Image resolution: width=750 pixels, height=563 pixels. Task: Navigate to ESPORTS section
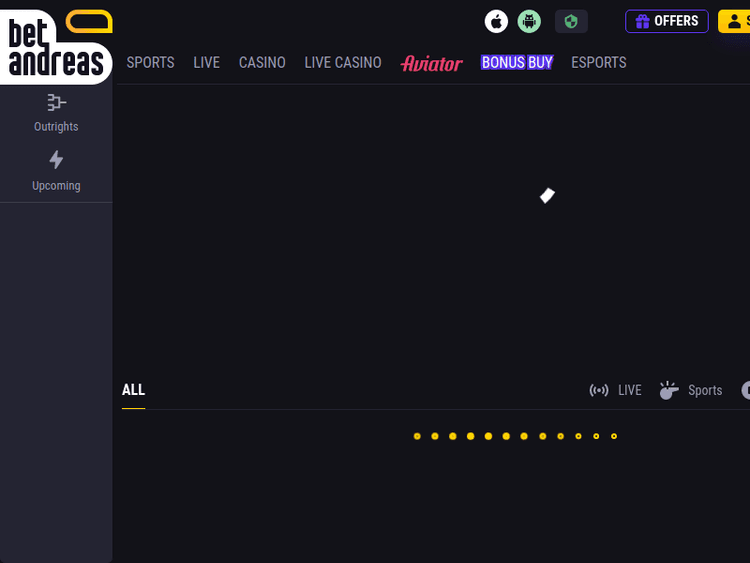[x=598, y=62]
